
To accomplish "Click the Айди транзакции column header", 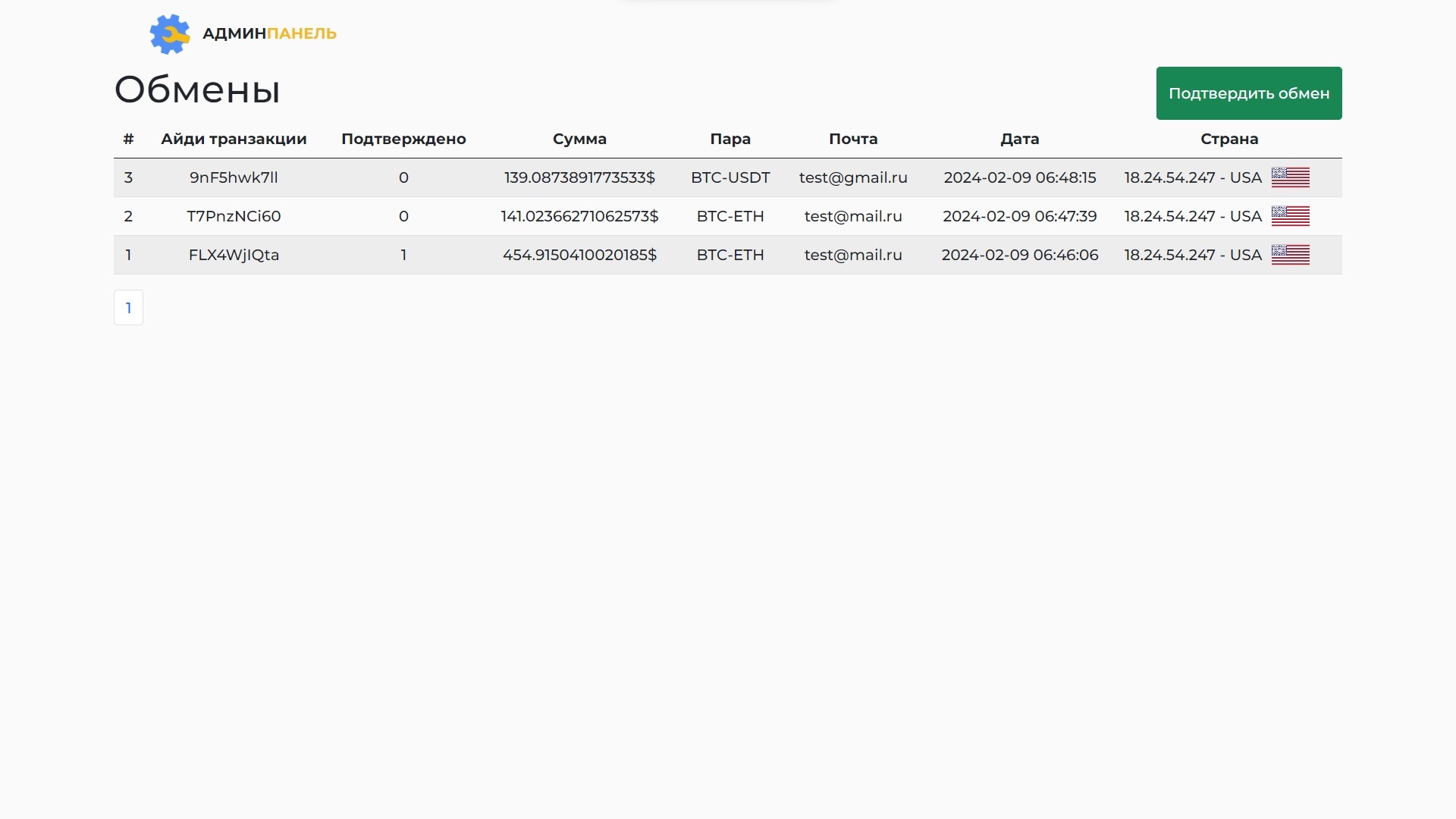I will 234,139.
